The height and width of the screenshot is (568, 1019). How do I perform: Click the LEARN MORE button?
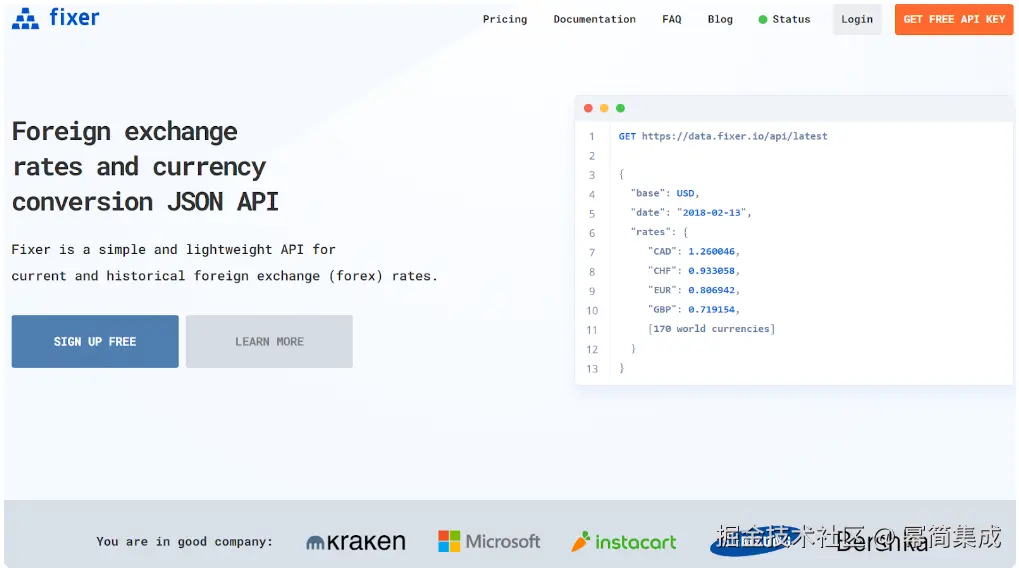point(269,341)
